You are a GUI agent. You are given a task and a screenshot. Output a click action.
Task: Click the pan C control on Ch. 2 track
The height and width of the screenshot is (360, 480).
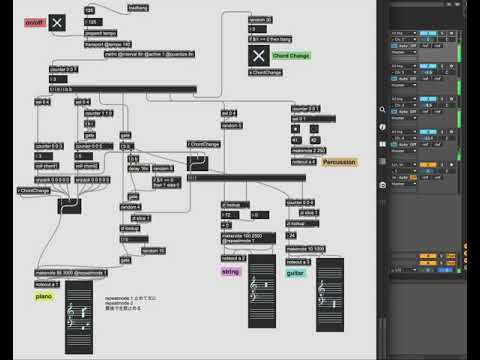(447, 39)
